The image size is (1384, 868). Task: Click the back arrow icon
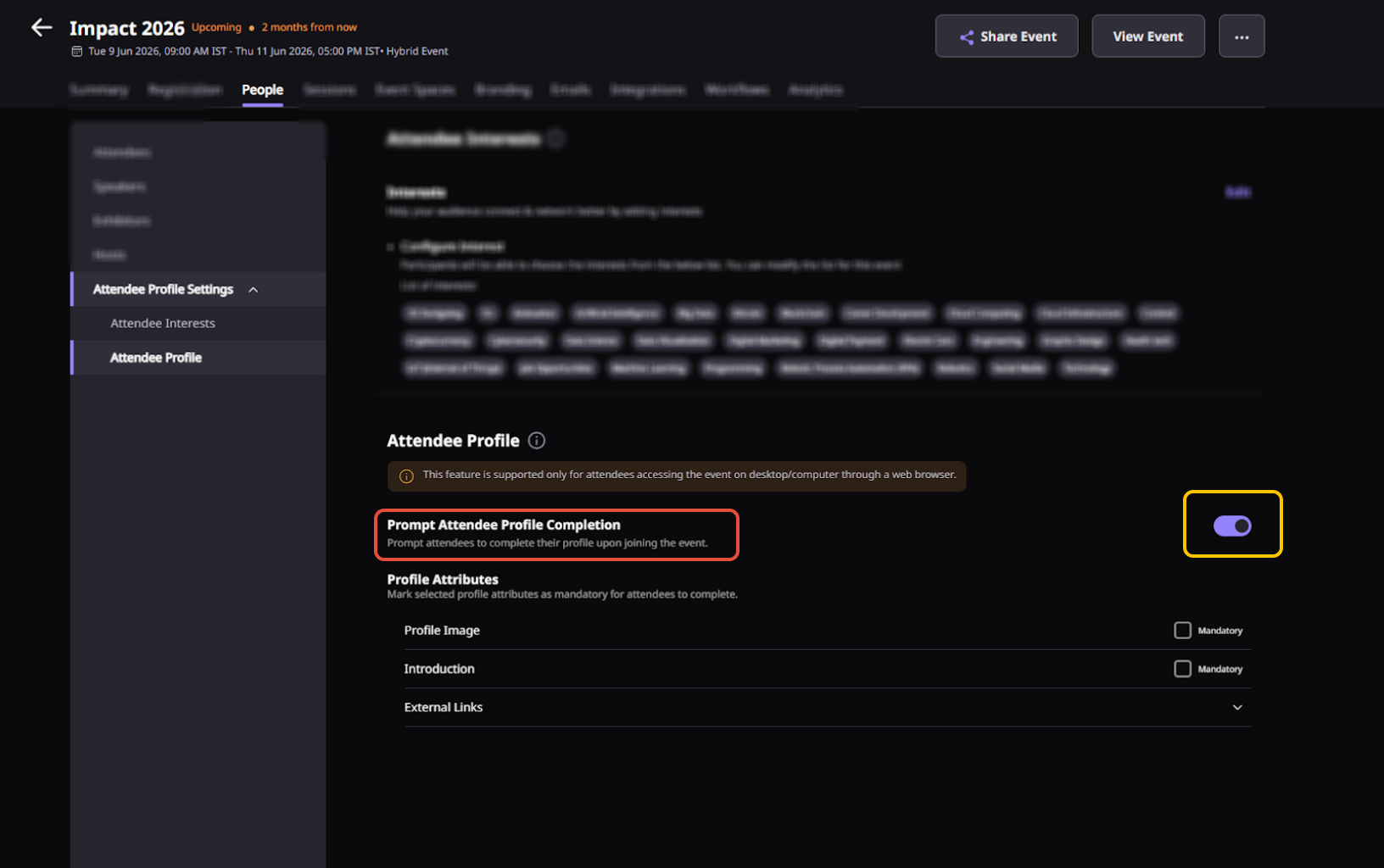click(42, 28)
